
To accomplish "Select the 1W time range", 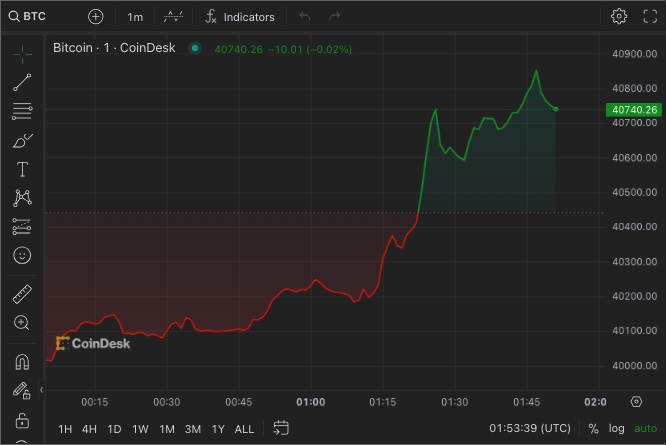I will click(x=140, y=429).
